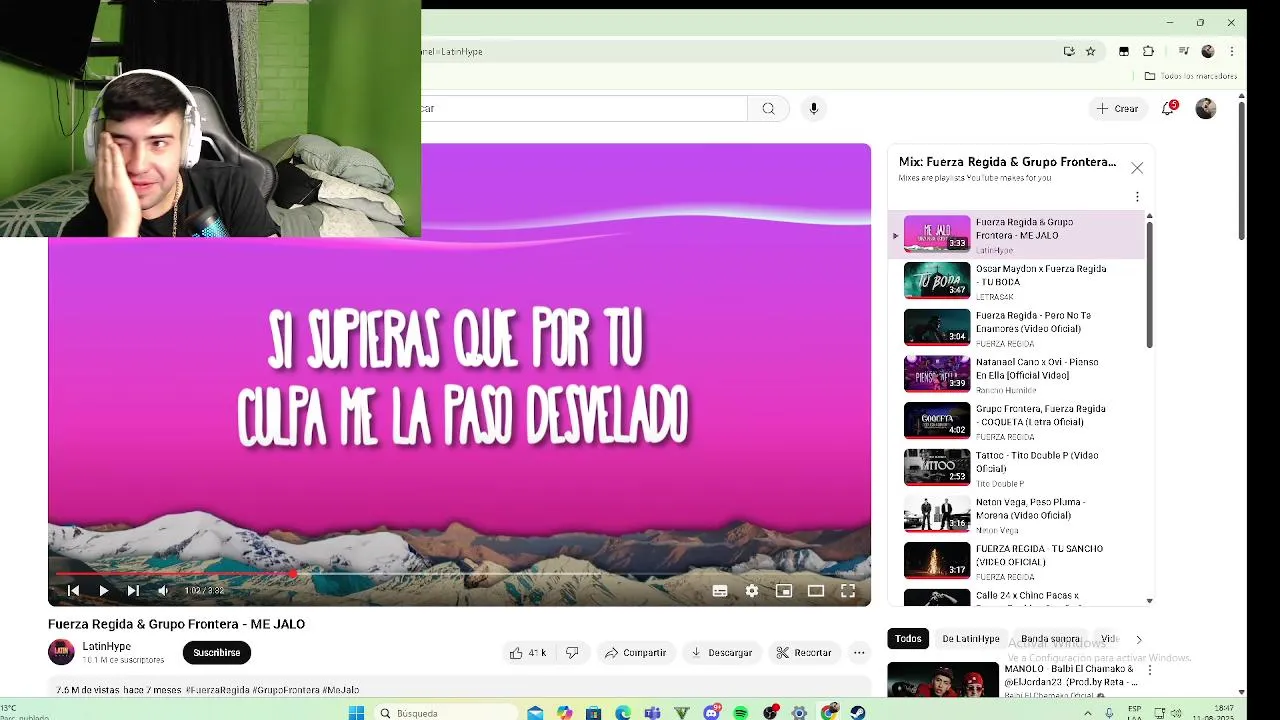The height and width of the screenshot is (720, 1280).
Task: Open Discord from the taskbar
Action: (x=711, y=712)
